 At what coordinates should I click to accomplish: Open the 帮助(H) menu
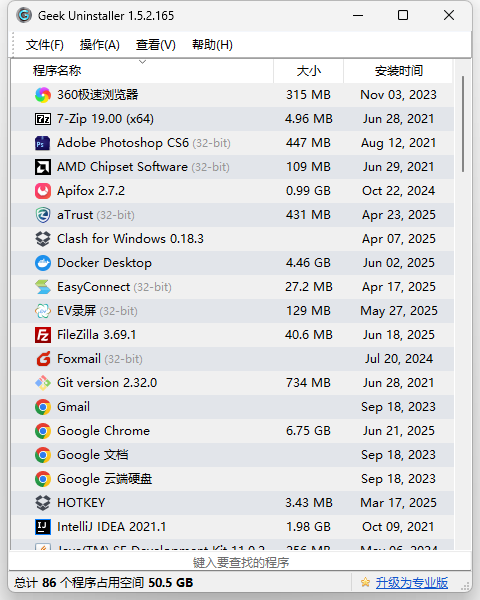click(x=212, y=45)
